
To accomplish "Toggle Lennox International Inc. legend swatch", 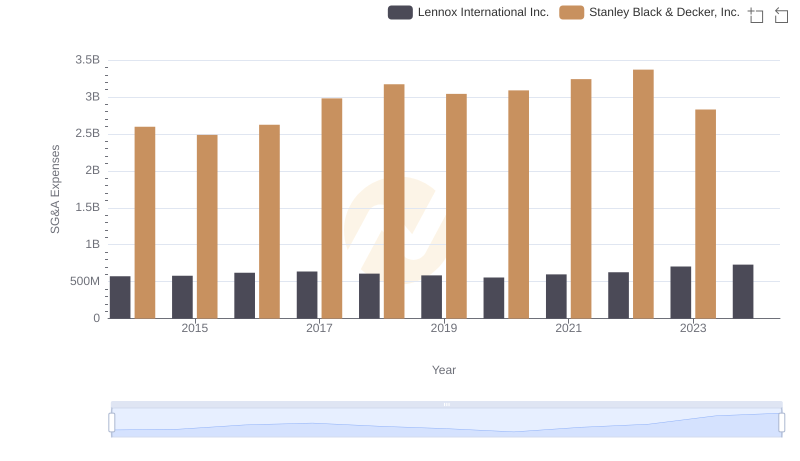I will click(x=400, y=13).
